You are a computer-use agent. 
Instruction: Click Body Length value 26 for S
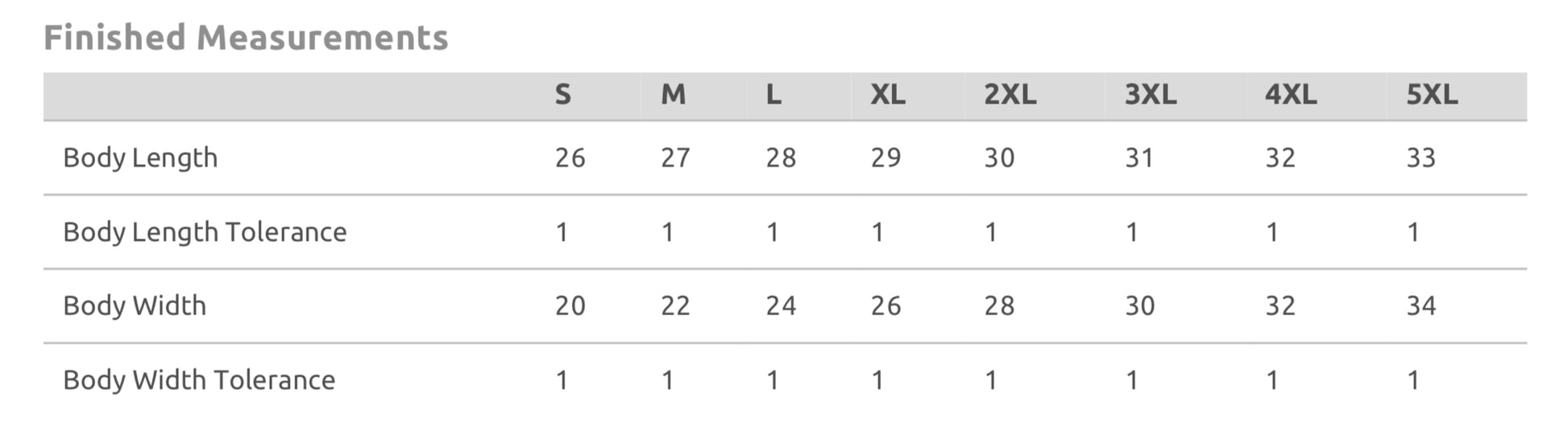click(570, 158)
